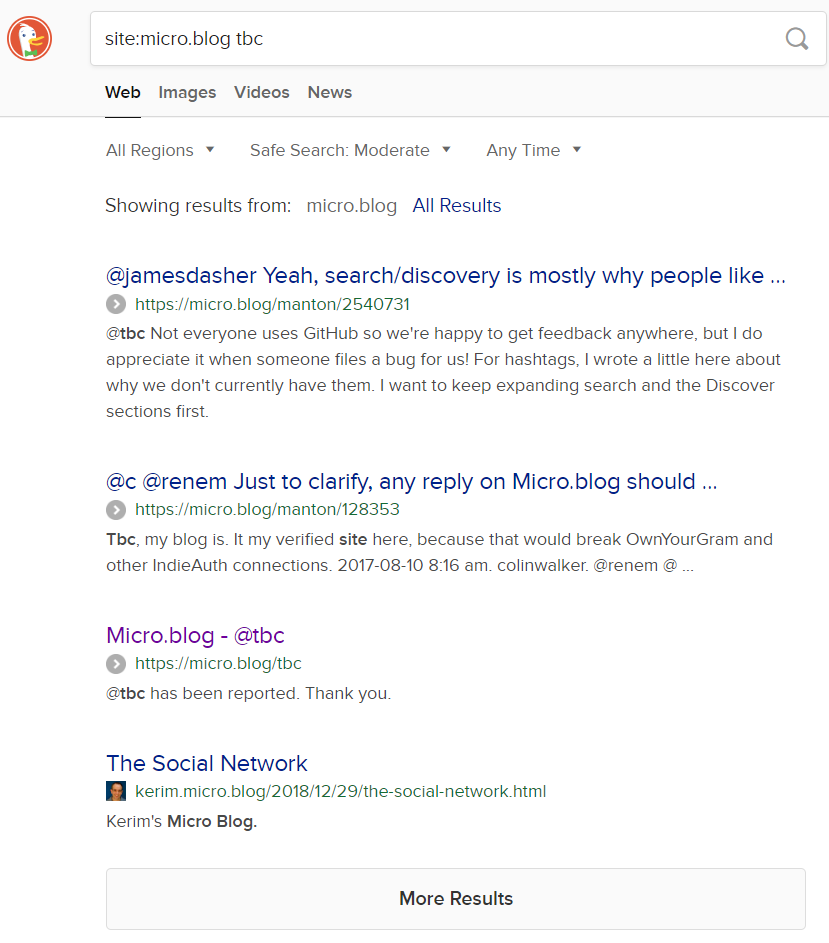
Task: Click the More Results button
Action: point(456,899)
